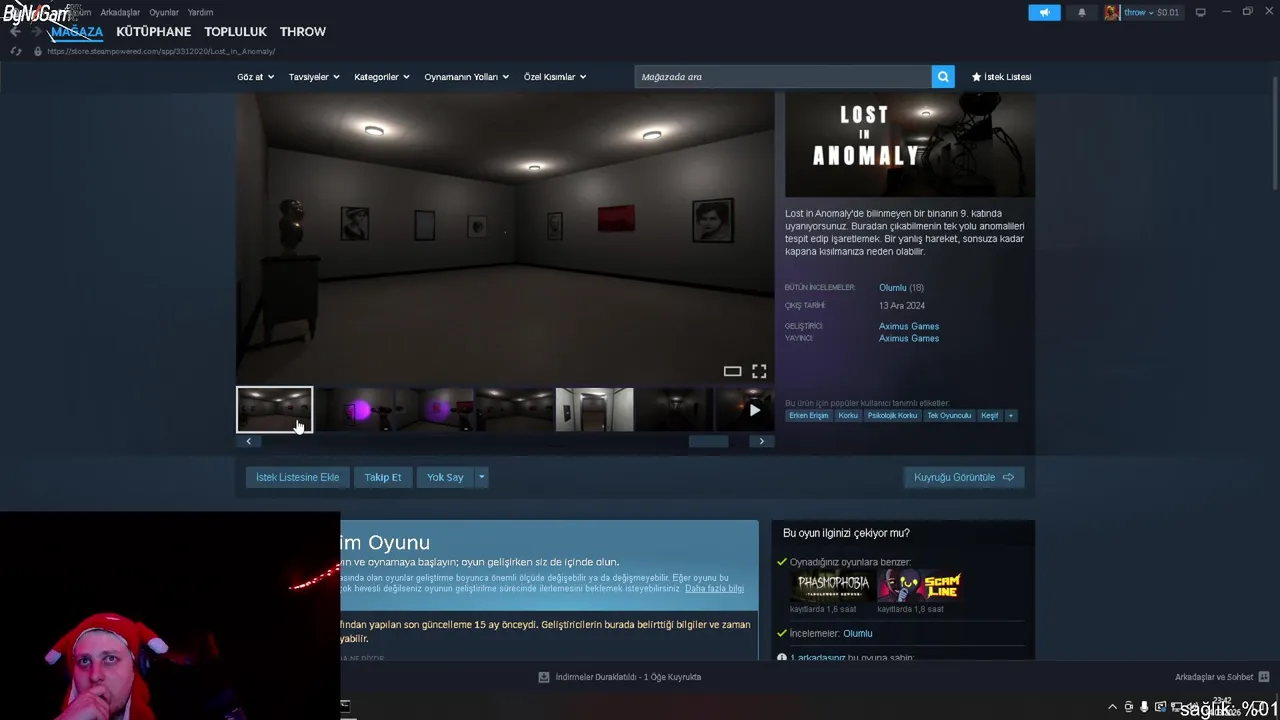The height and width of the screenshot is (720, 1280).
Task: Click the Olumlu link under İncelemeler
Action: click(x=857, y=634)
